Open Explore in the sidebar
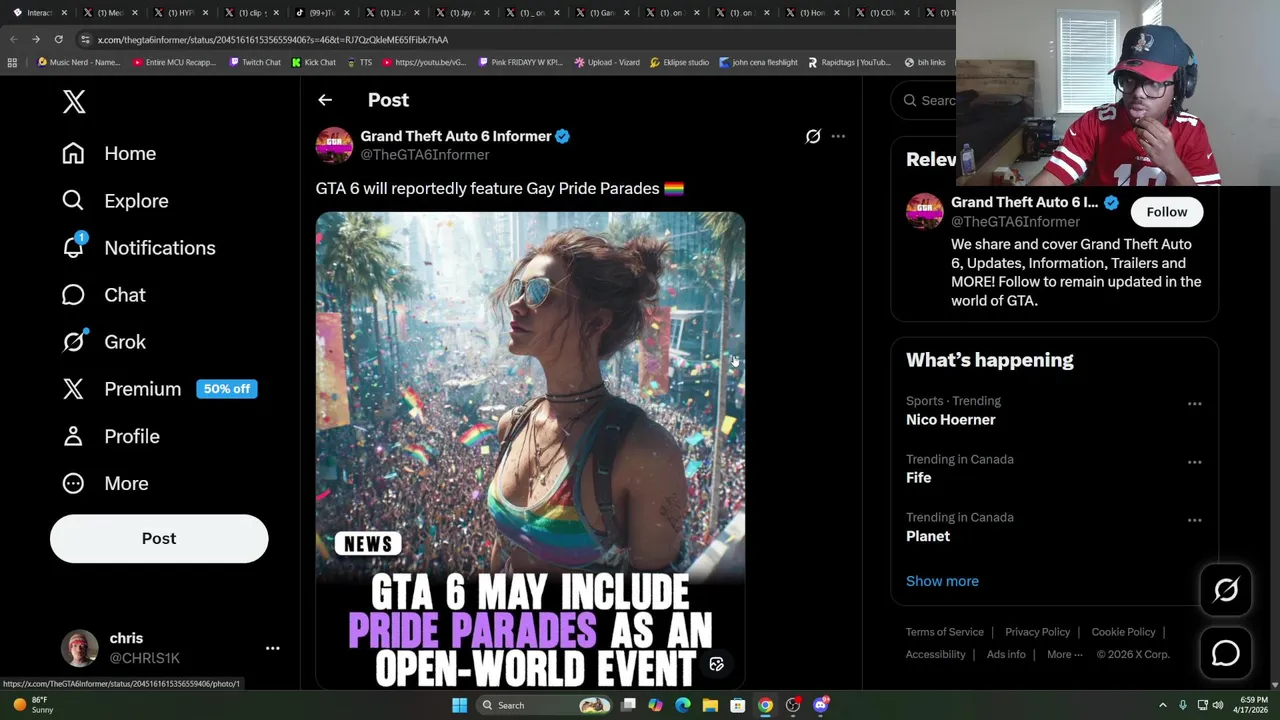This screenshot has height=720, width=1280. coord(115,200)
